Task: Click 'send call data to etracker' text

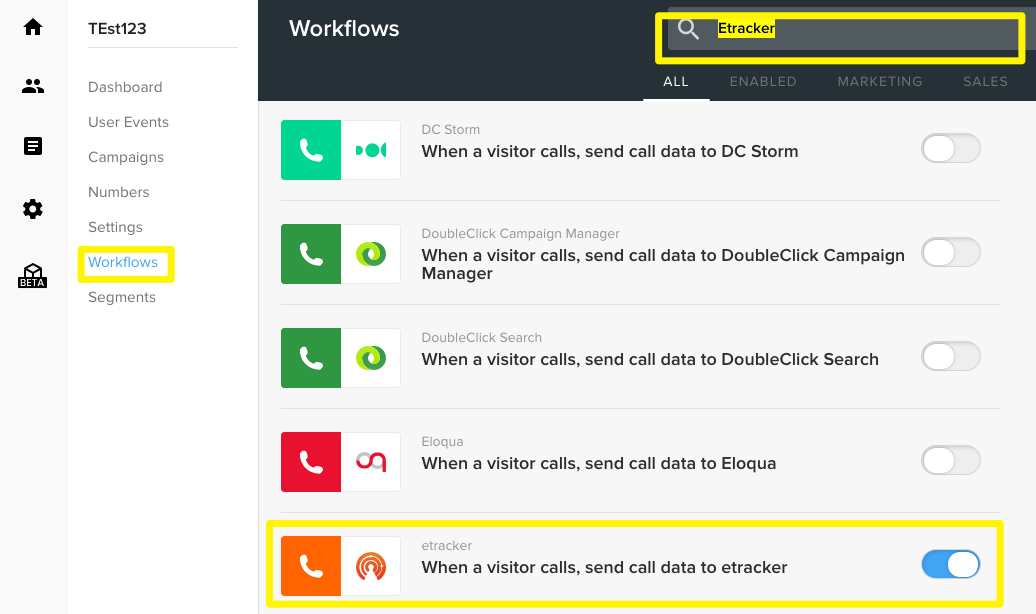Action: click(686, 568)
